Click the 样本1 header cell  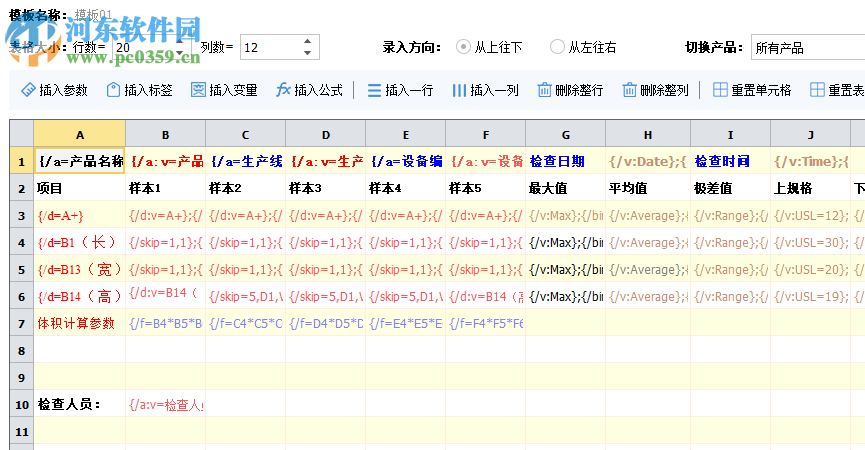pos(165,188)
